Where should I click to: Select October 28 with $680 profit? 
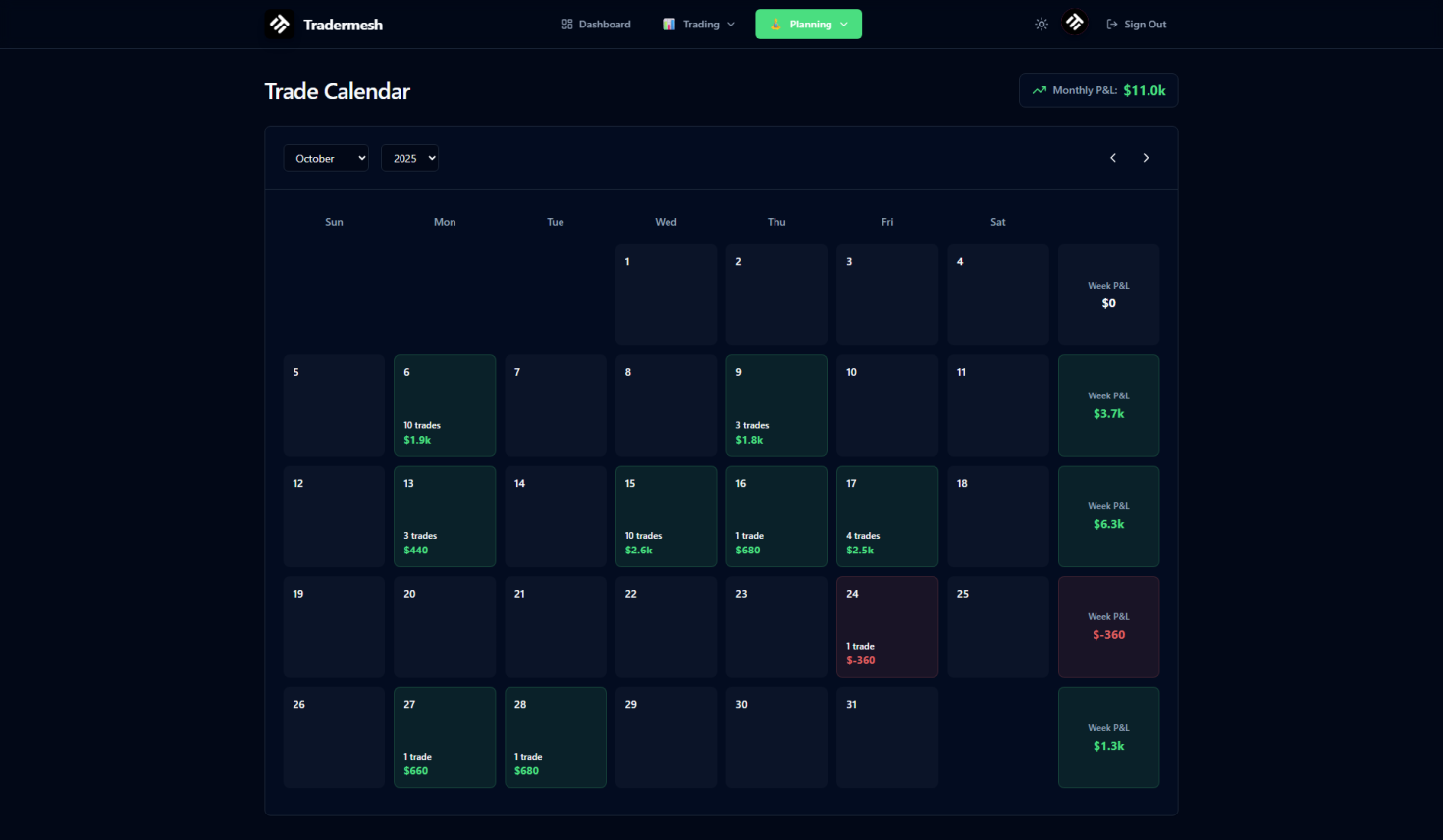[x=556, y=737]
